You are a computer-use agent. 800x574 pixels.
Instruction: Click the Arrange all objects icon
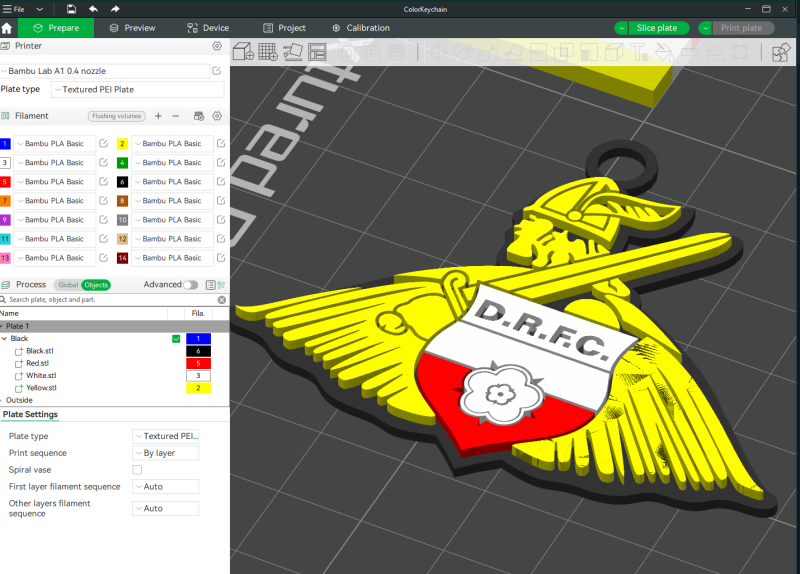(x=317, y=52)
